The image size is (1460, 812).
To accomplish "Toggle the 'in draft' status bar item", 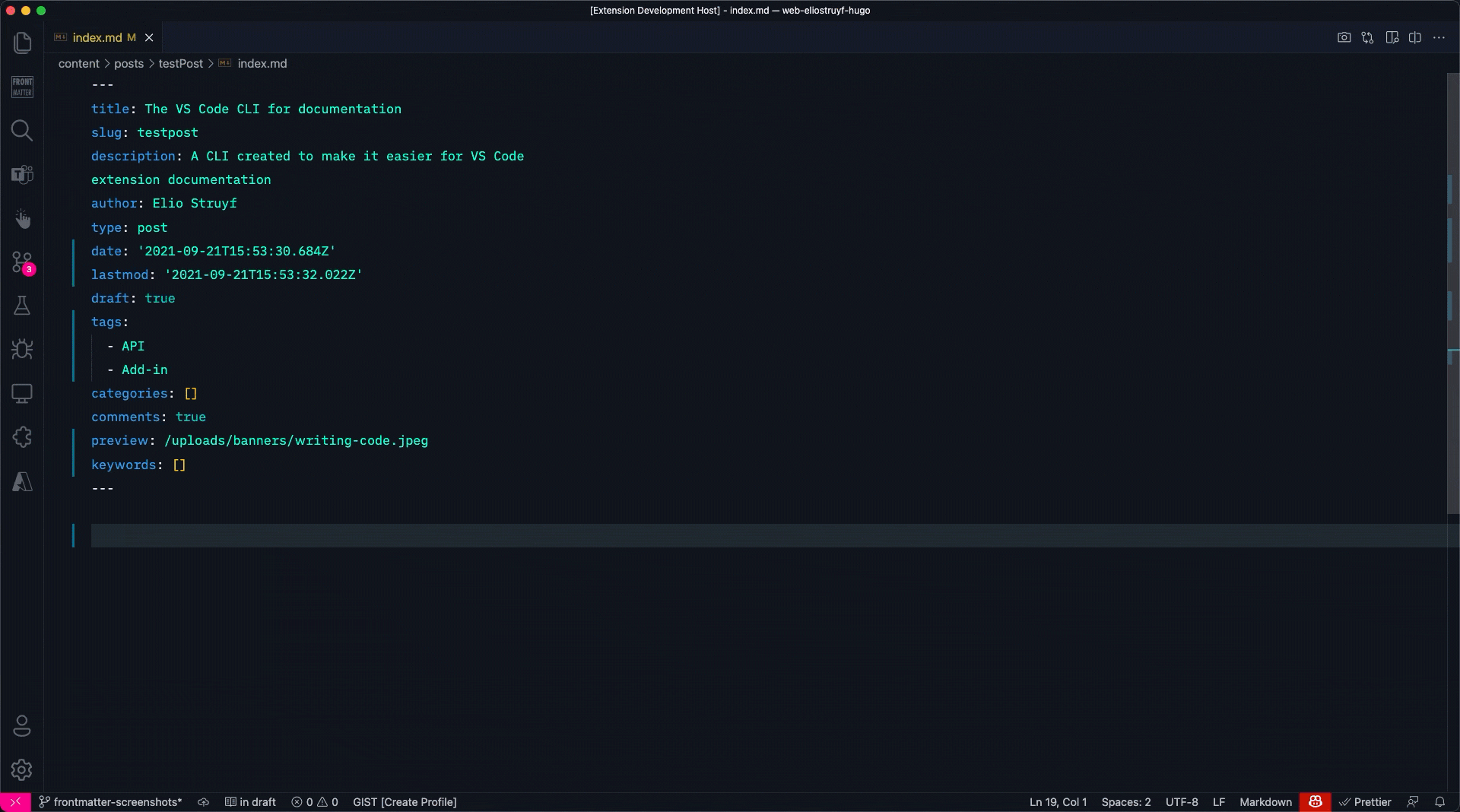I will (x=250, y=802).
